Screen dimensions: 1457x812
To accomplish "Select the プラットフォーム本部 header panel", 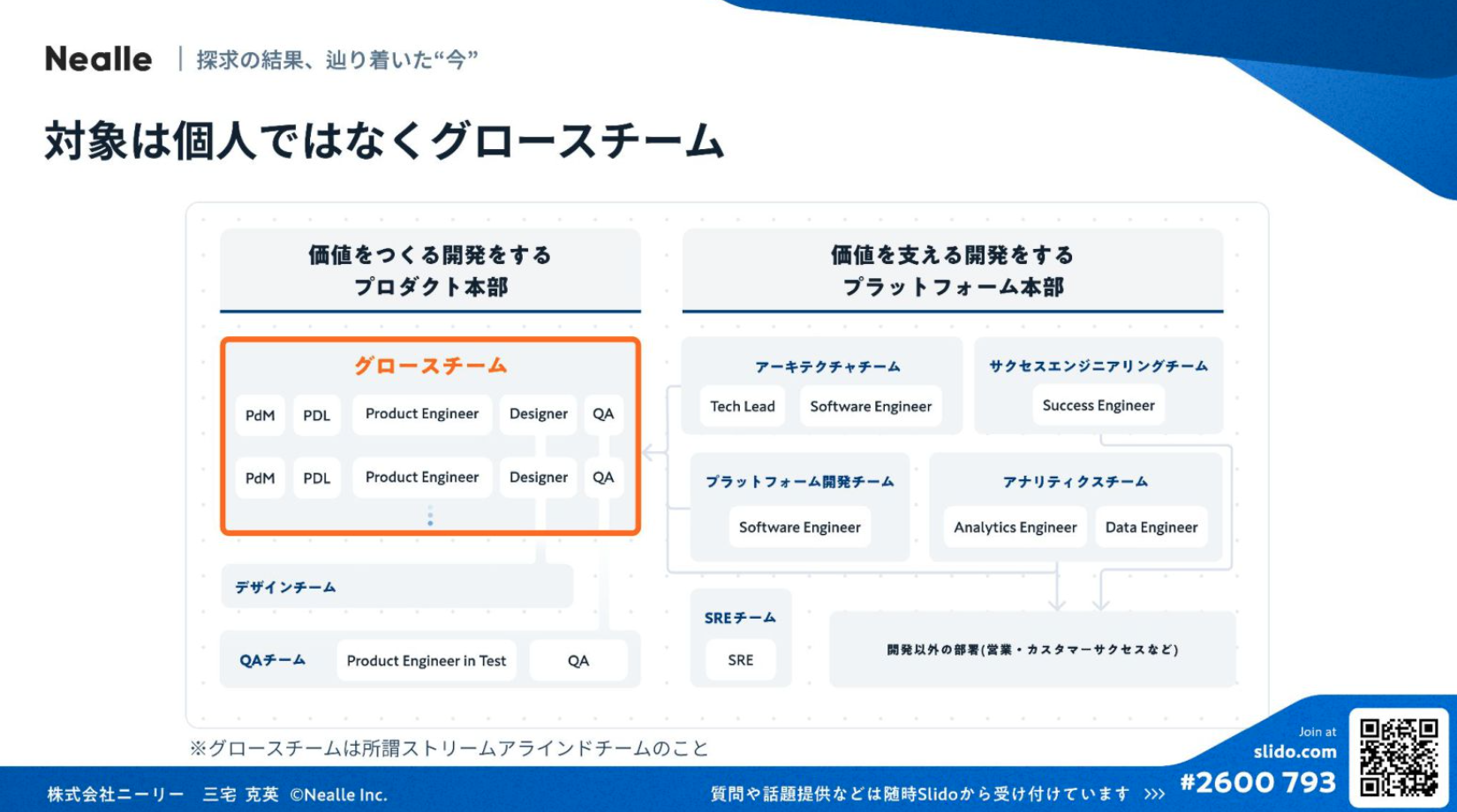I will tap(952, 270).
